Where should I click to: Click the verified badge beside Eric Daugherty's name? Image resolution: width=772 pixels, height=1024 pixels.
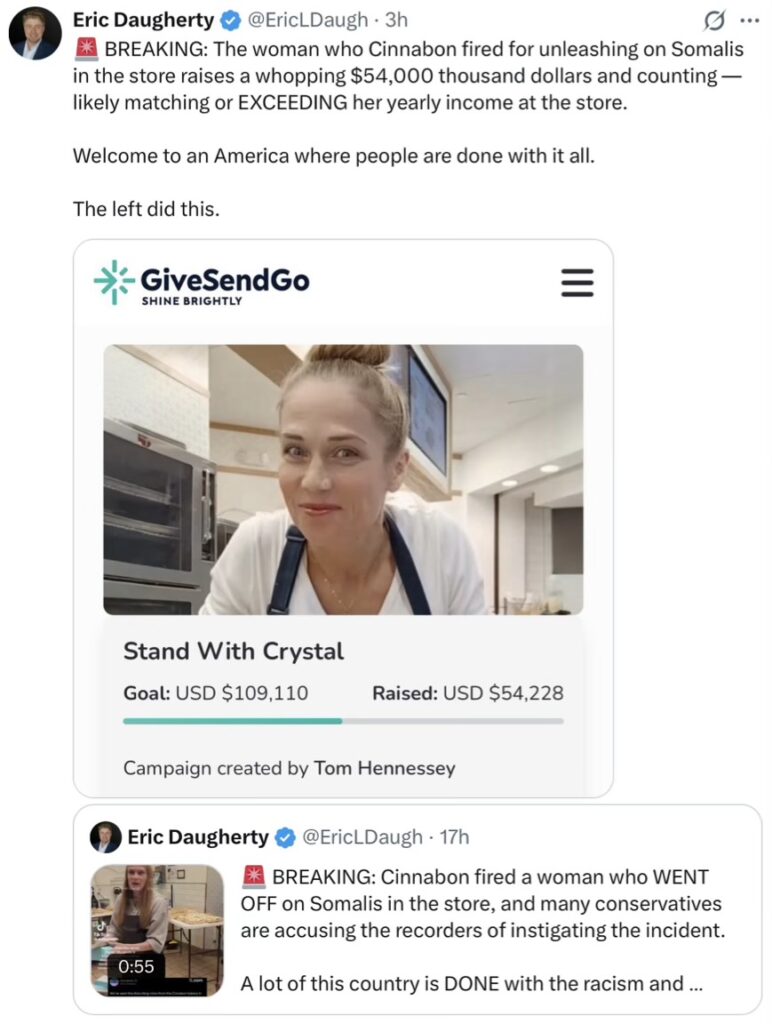click(x=230, y=21)
